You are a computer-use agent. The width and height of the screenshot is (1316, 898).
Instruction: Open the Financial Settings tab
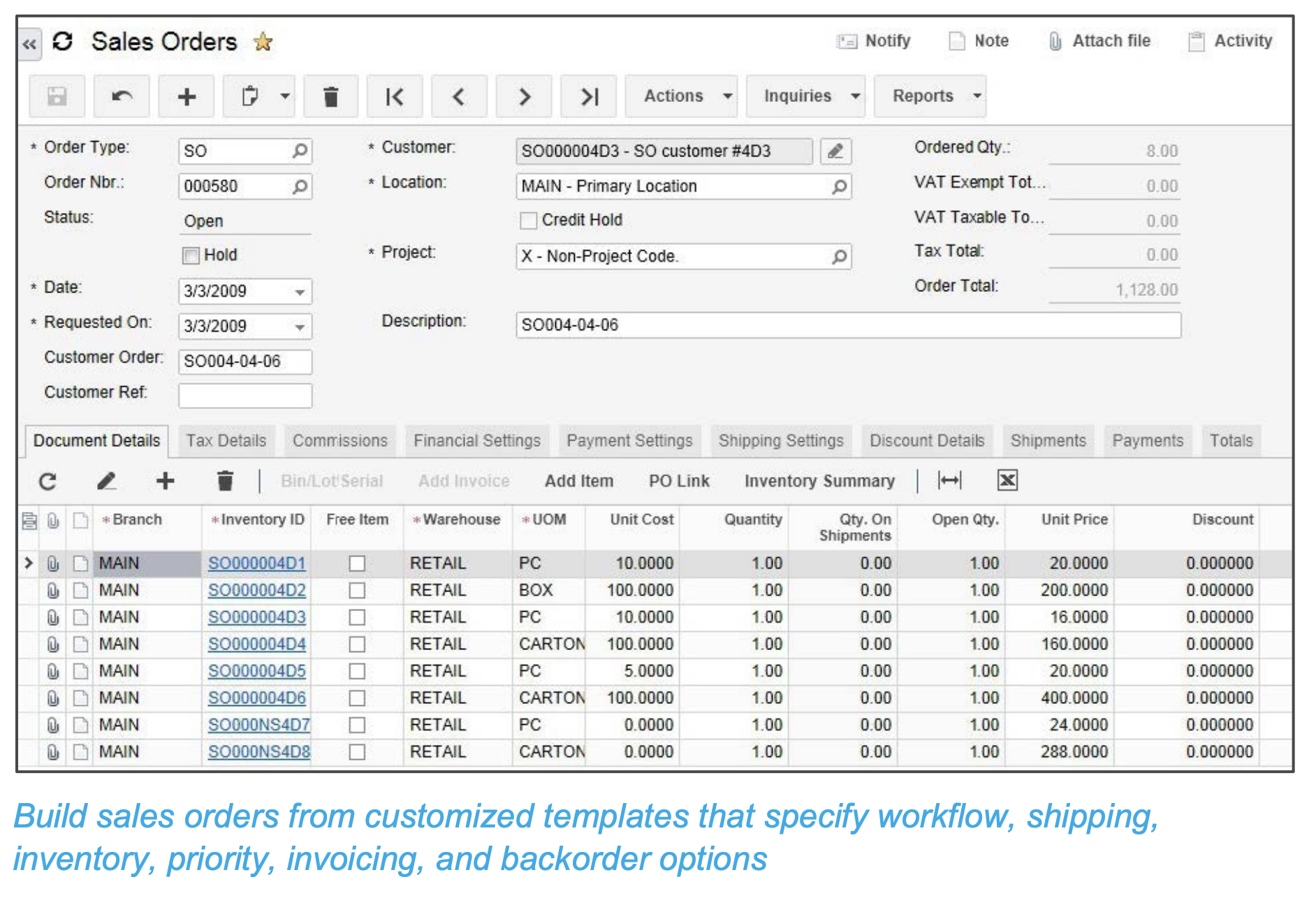(477, 441)
